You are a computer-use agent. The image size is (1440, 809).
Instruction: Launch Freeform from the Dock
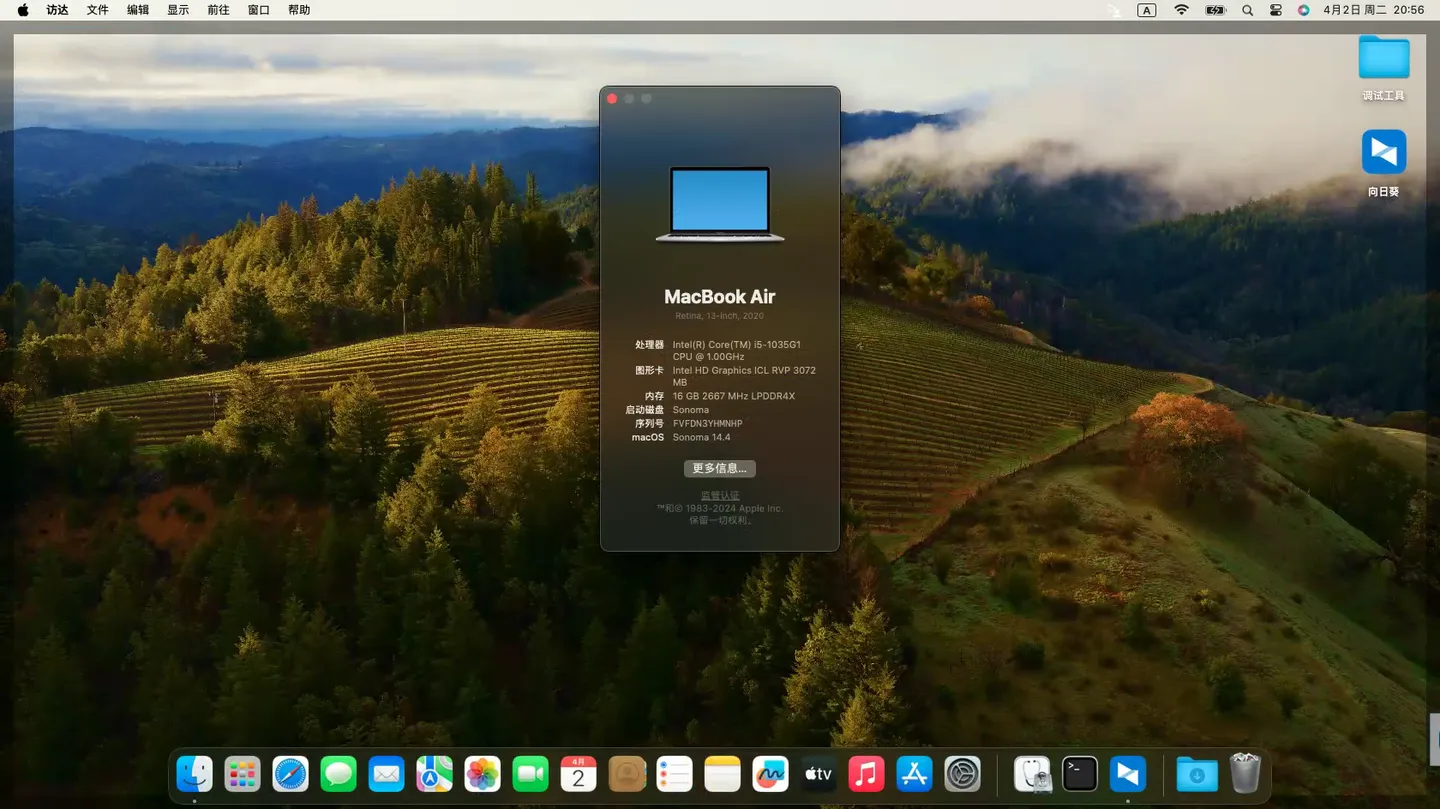click(x=770, y=774)
